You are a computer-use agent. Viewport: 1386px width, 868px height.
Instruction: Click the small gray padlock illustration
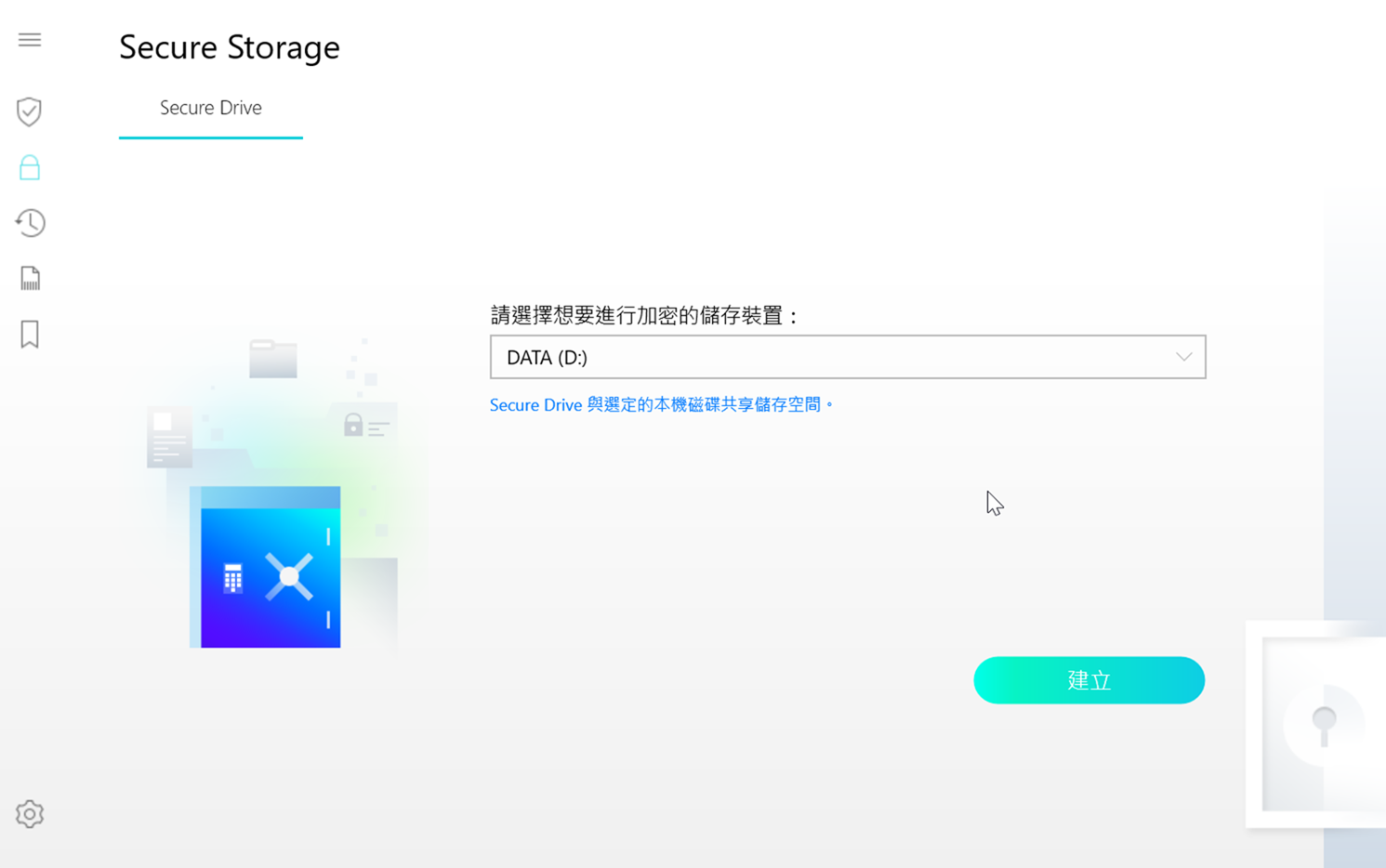coord(353,425)
